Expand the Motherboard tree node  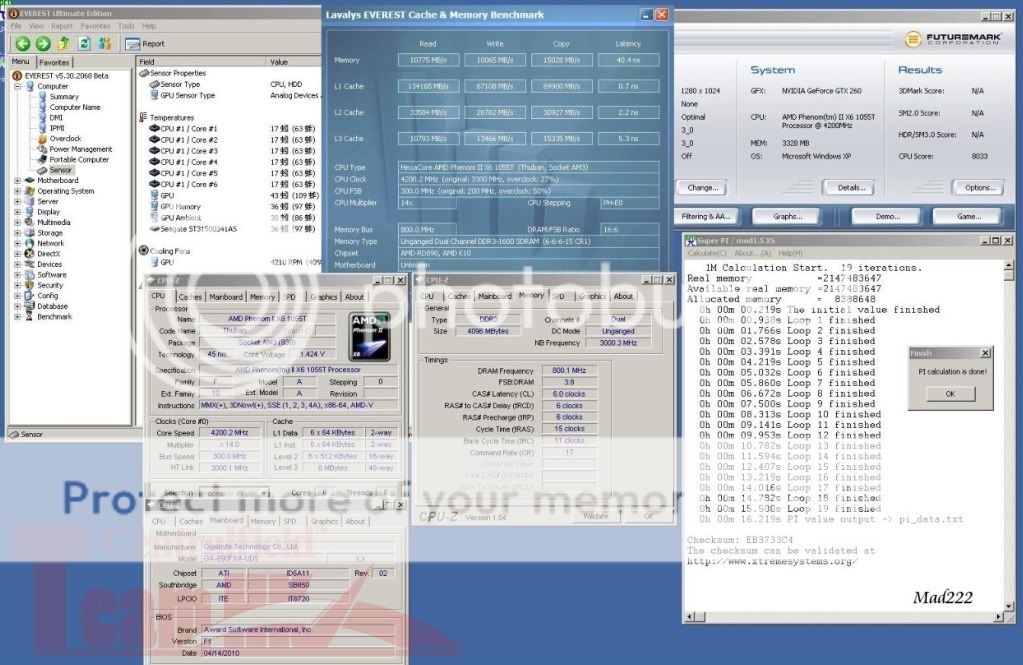[x=17, y=181]
